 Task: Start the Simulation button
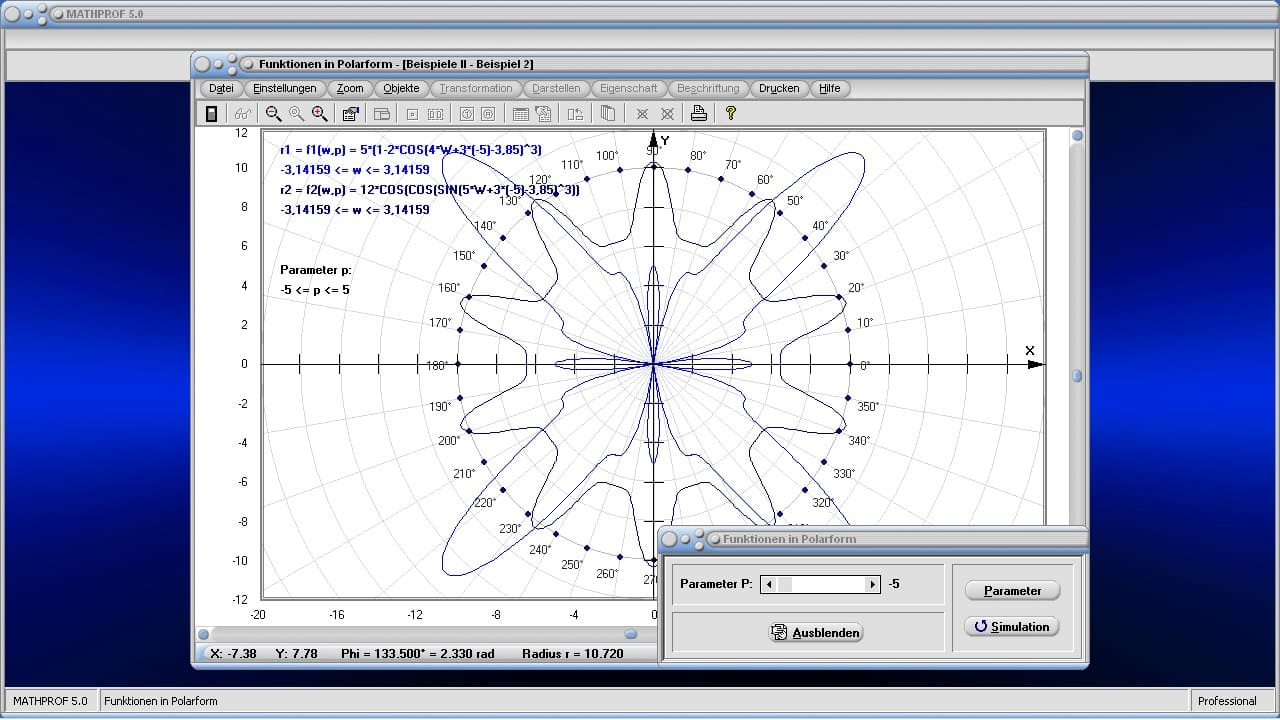(1012, 627)
